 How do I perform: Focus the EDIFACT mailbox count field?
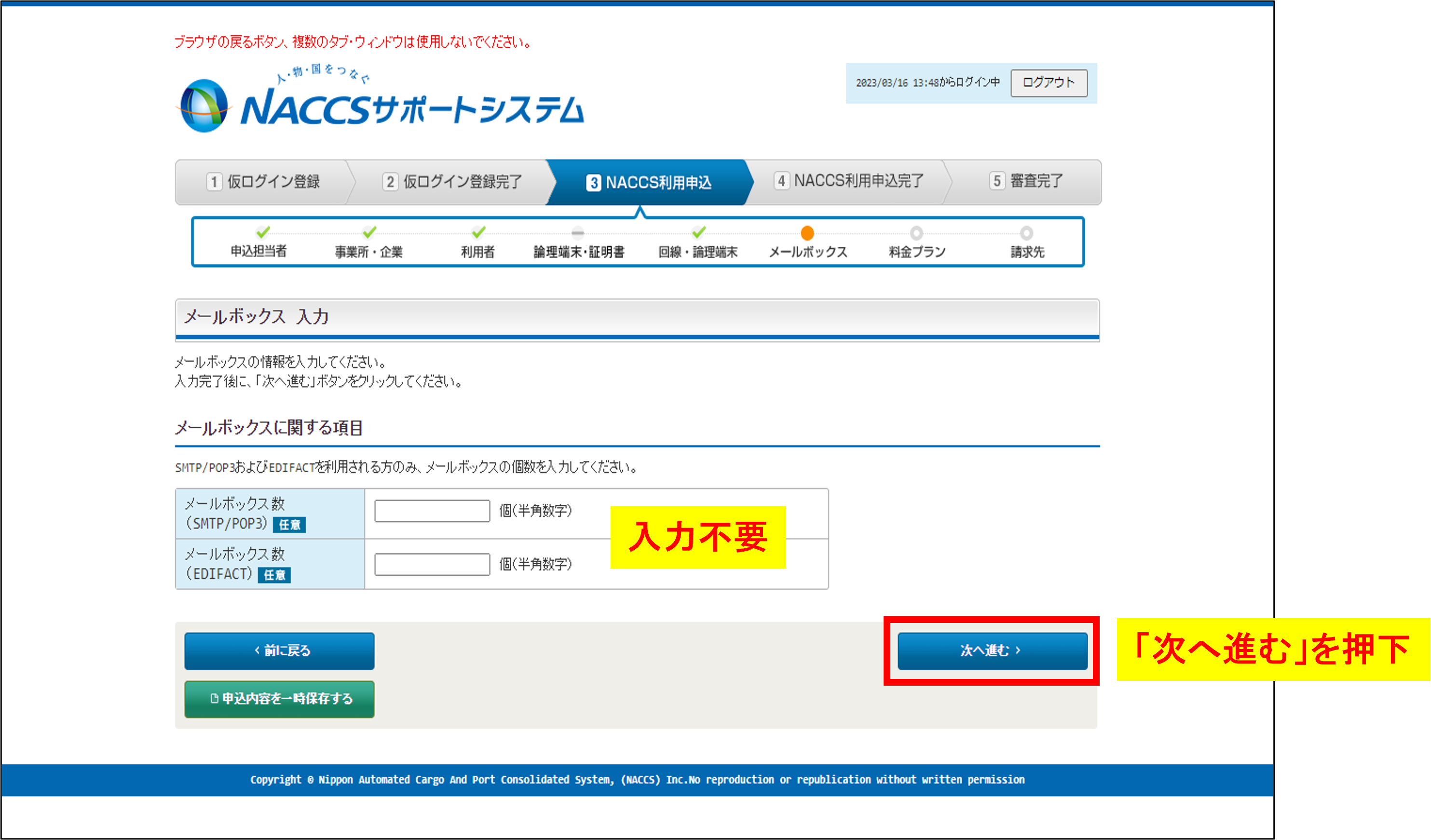pyautogui.click(x=432, y=564)
